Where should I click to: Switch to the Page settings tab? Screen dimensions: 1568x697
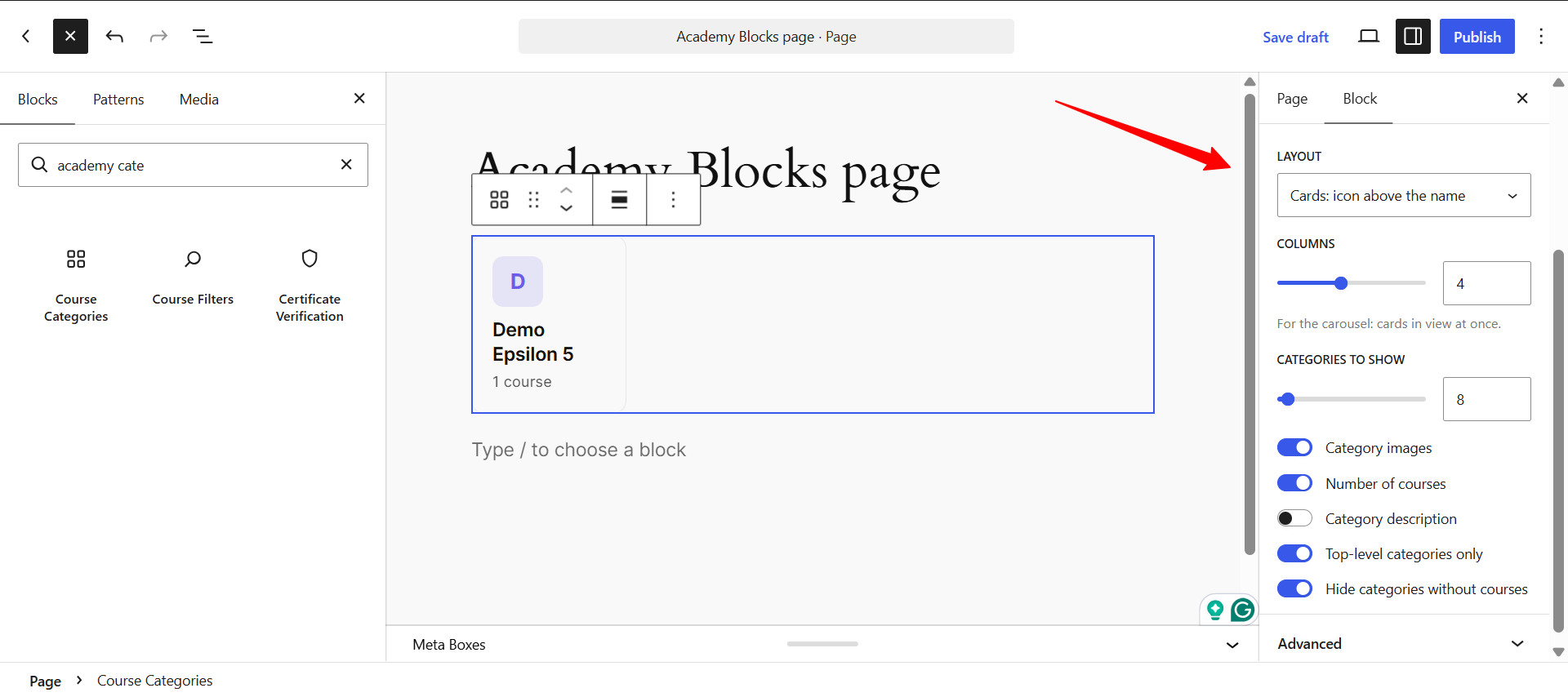(x=1292, y=98)
